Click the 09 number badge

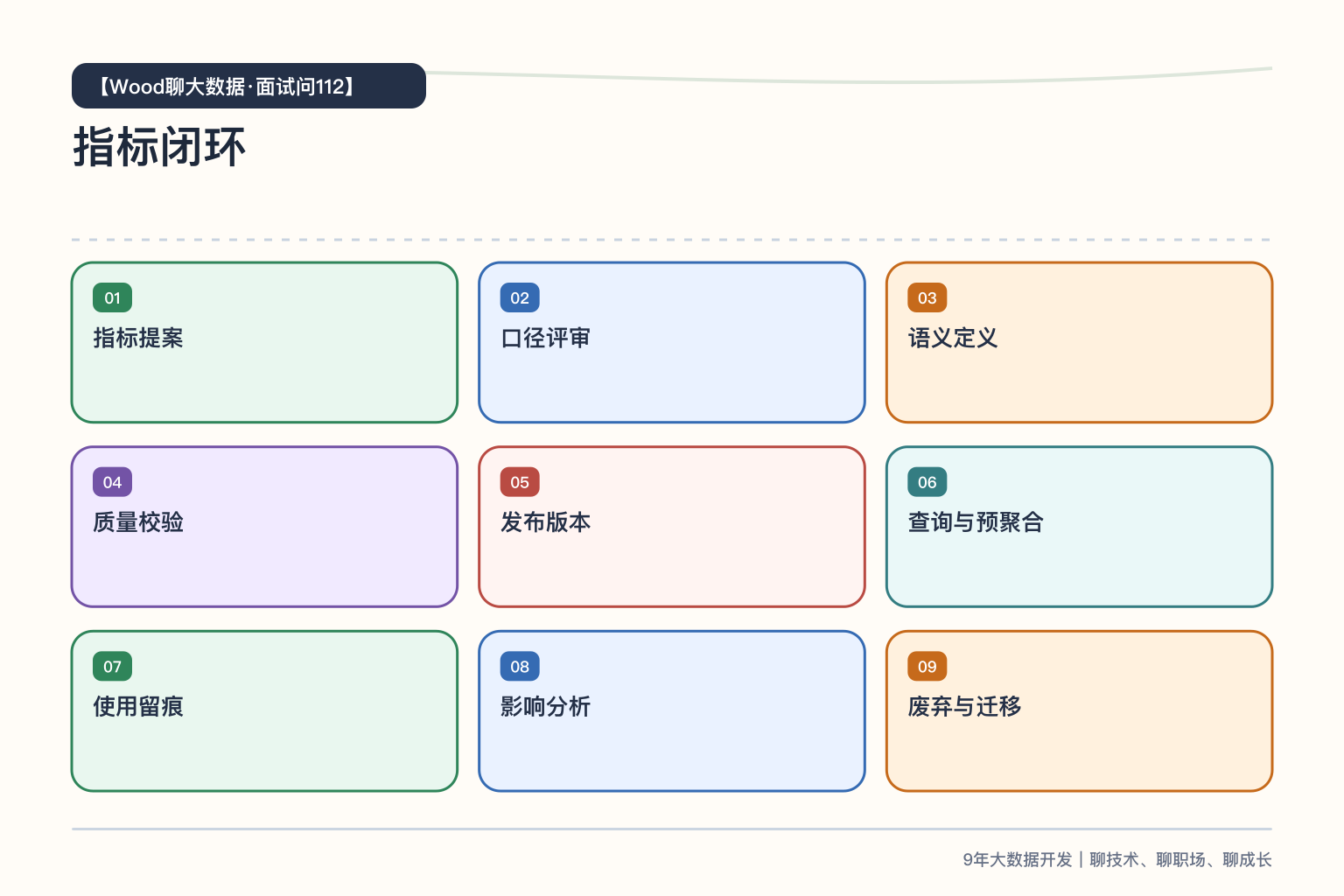(927, 667)
